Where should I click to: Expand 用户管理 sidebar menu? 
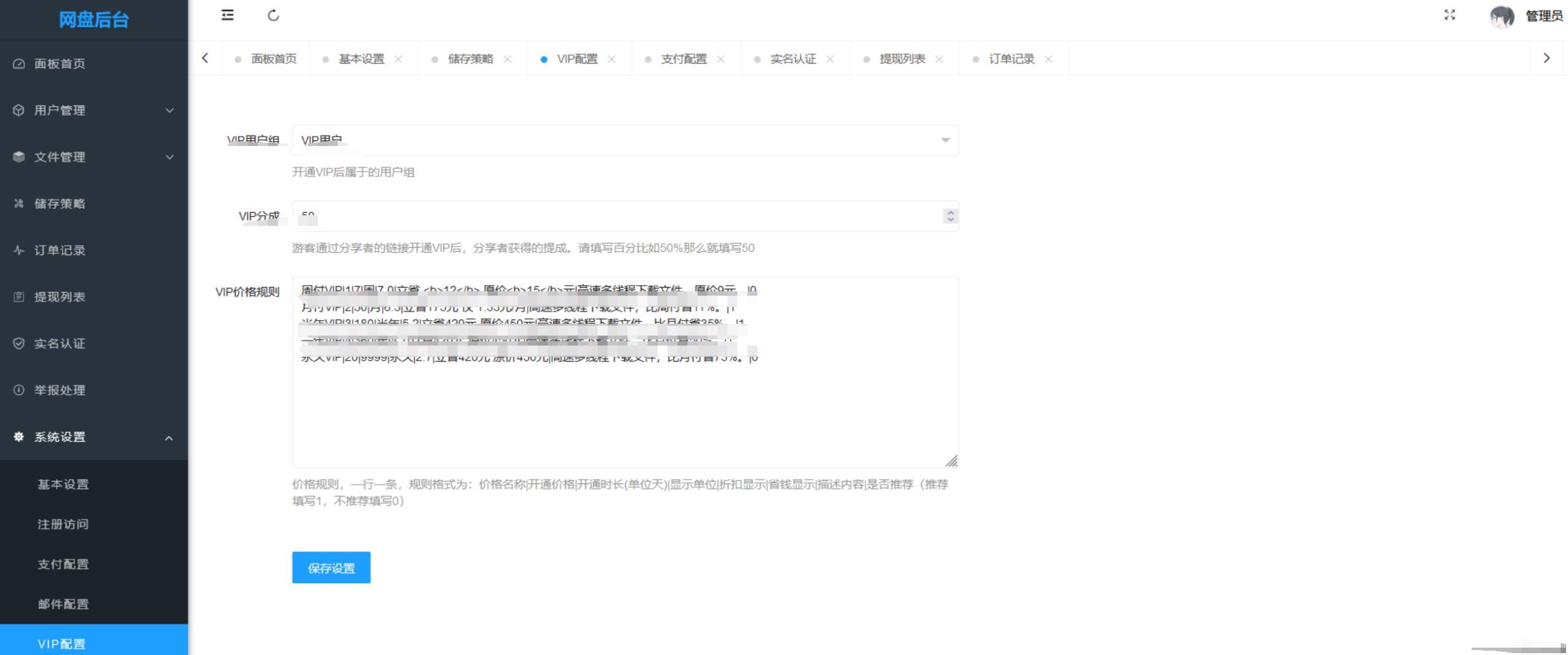(x=94, y=110)
